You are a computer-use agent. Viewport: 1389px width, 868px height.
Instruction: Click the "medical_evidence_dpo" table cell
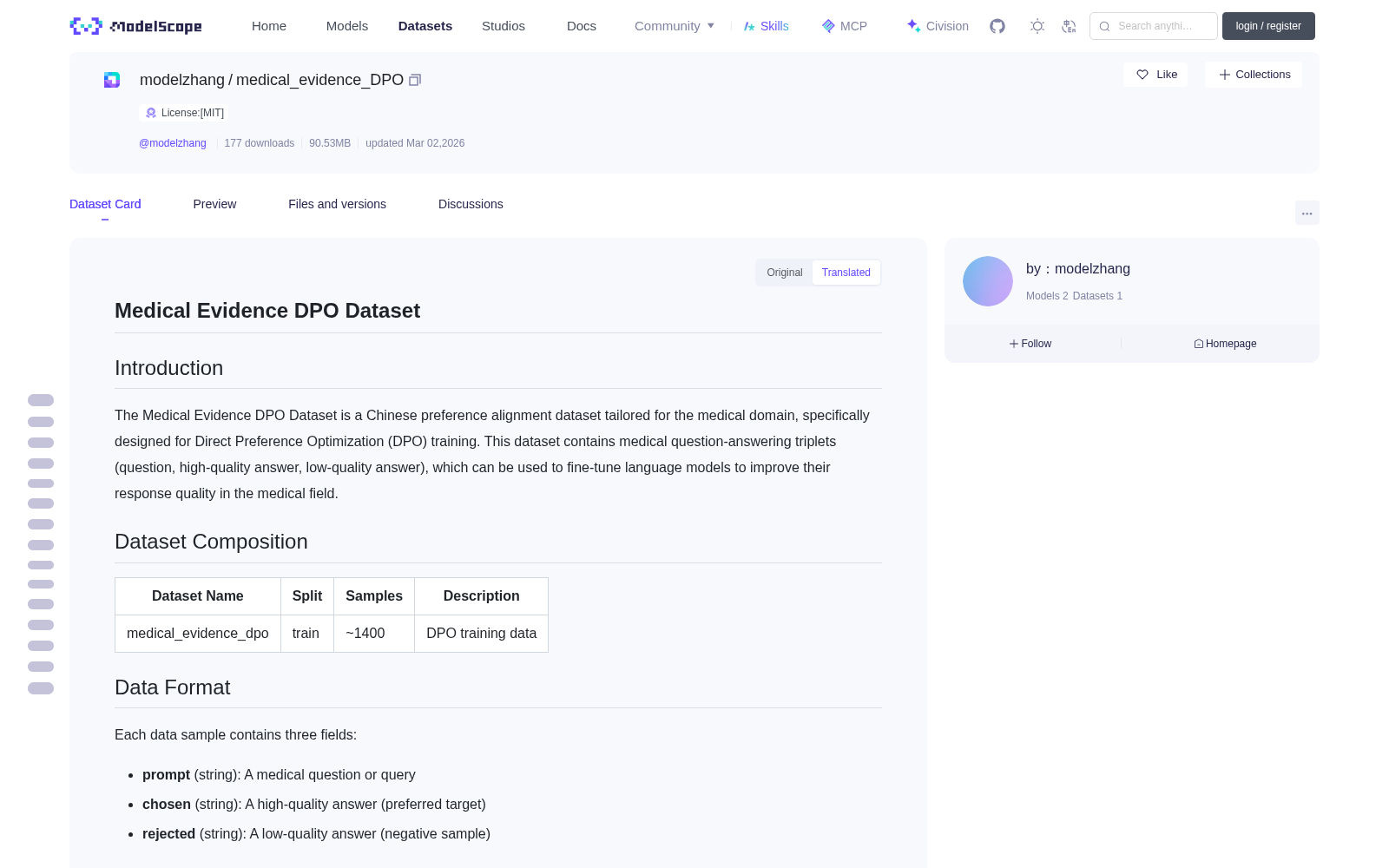coord(198,634)
